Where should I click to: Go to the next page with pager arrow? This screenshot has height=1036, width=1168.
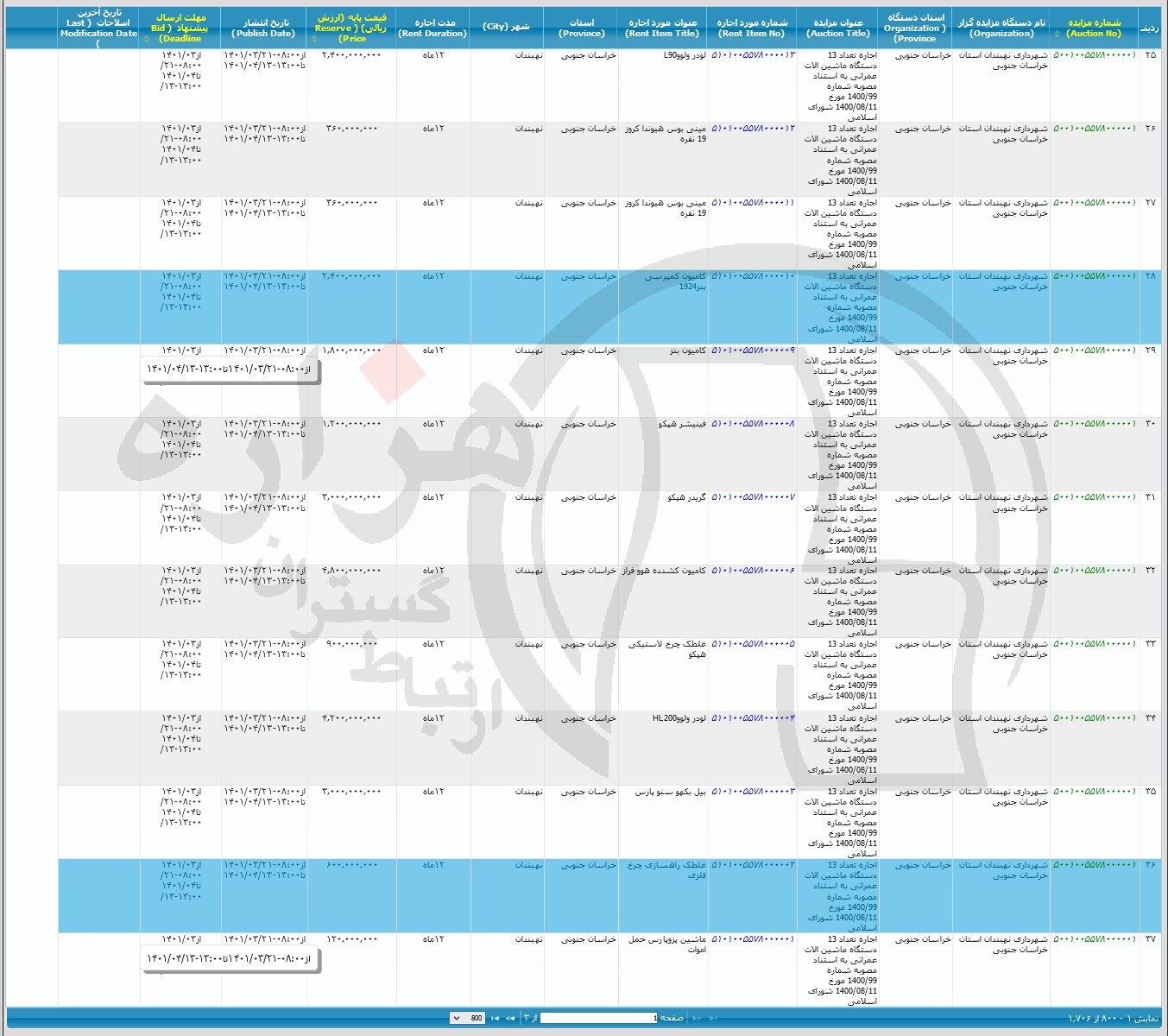[510, 1018]
